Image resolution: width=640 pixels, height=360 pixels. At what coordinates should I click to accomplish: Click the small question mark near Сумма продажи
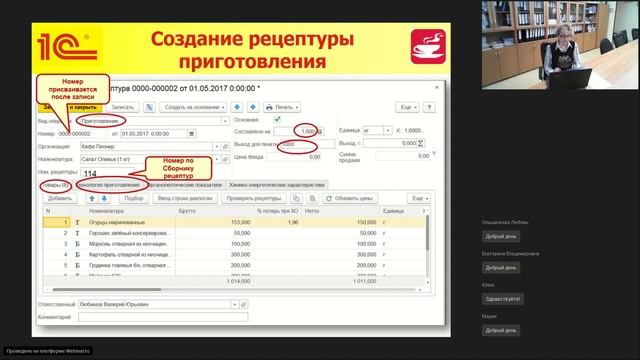click(x=434, y=154)
